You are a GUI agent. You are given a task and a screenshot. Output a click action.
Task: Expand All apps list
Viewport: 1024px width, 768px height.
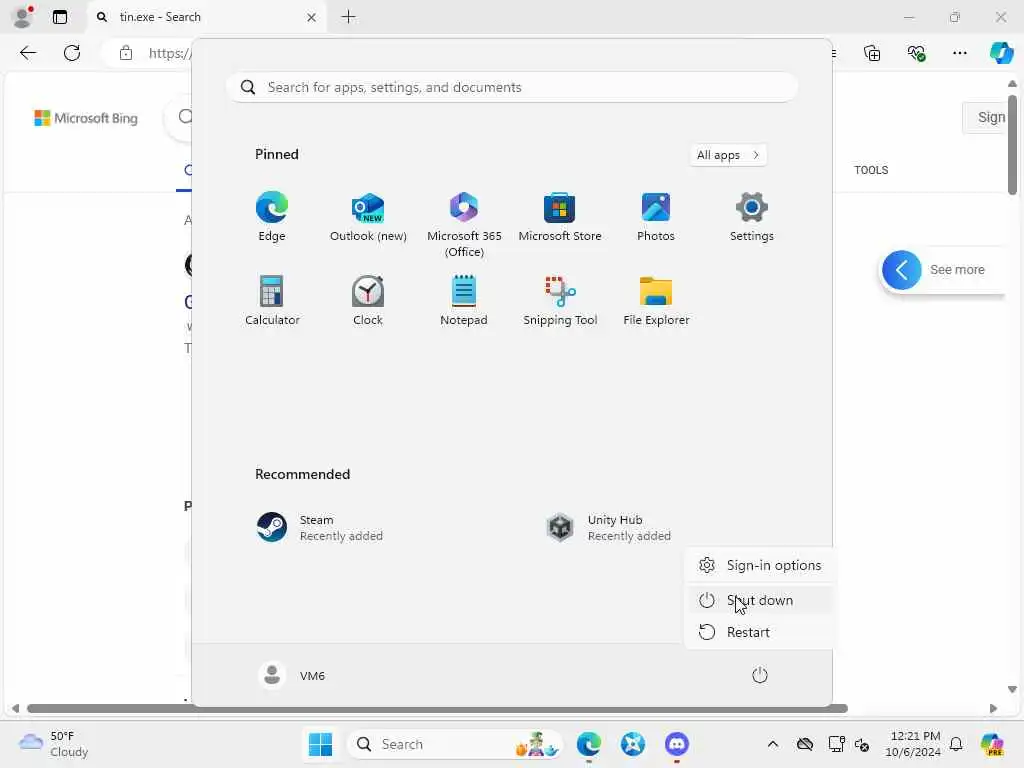(x=728, y=155)
